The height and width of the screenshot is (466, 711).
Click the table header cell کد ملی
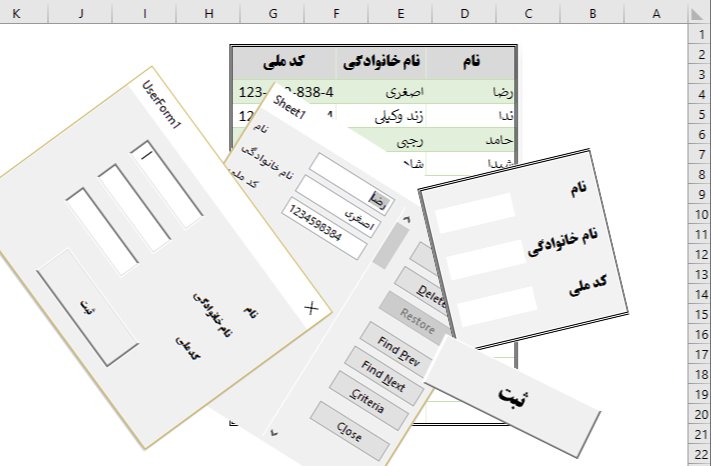coord(284,63)
